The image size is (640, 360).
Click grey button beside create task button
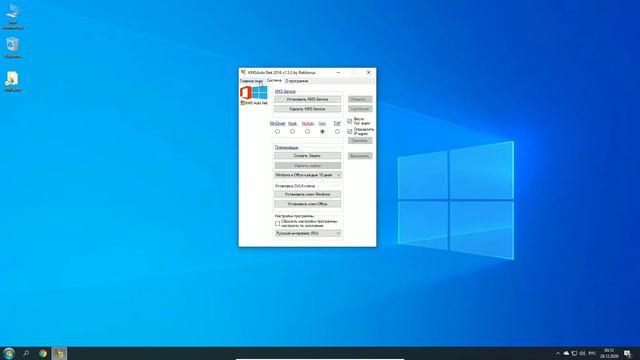click(x=360, y=156)
